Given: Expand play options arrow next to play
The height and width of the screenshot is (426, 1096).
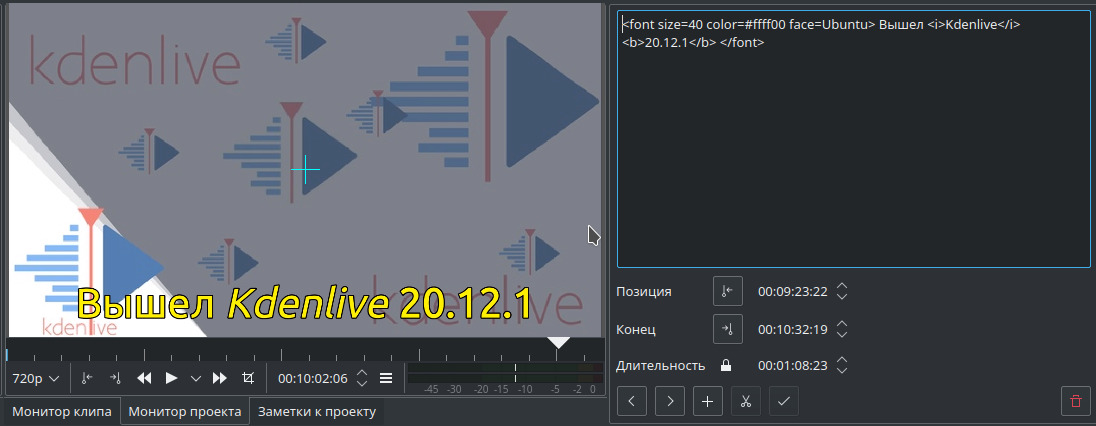Looking at the screenshot, I should pos(196,378).
